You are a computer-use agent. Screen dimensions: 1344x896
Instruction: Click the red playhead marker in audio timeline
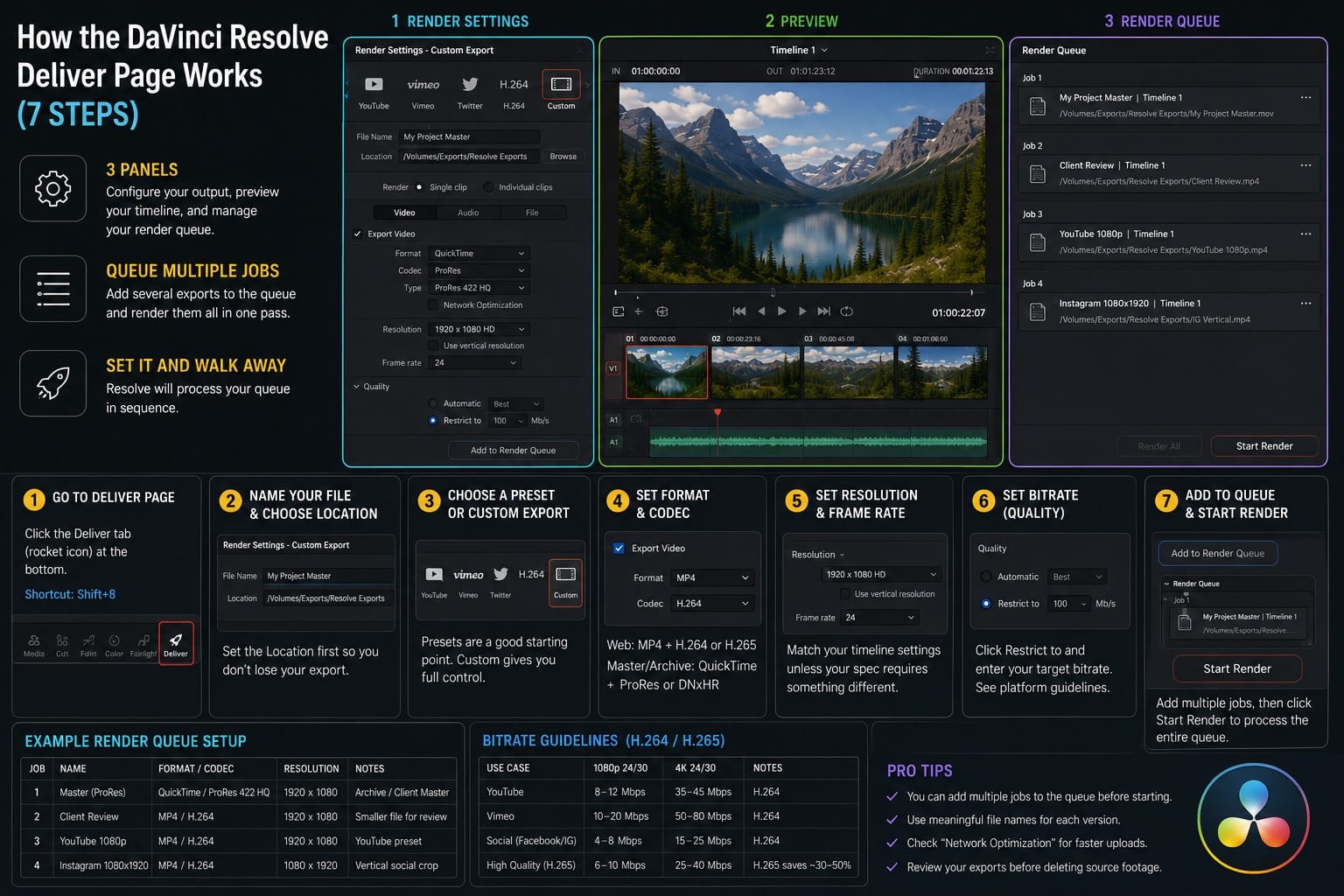click(x=717, y=412)
